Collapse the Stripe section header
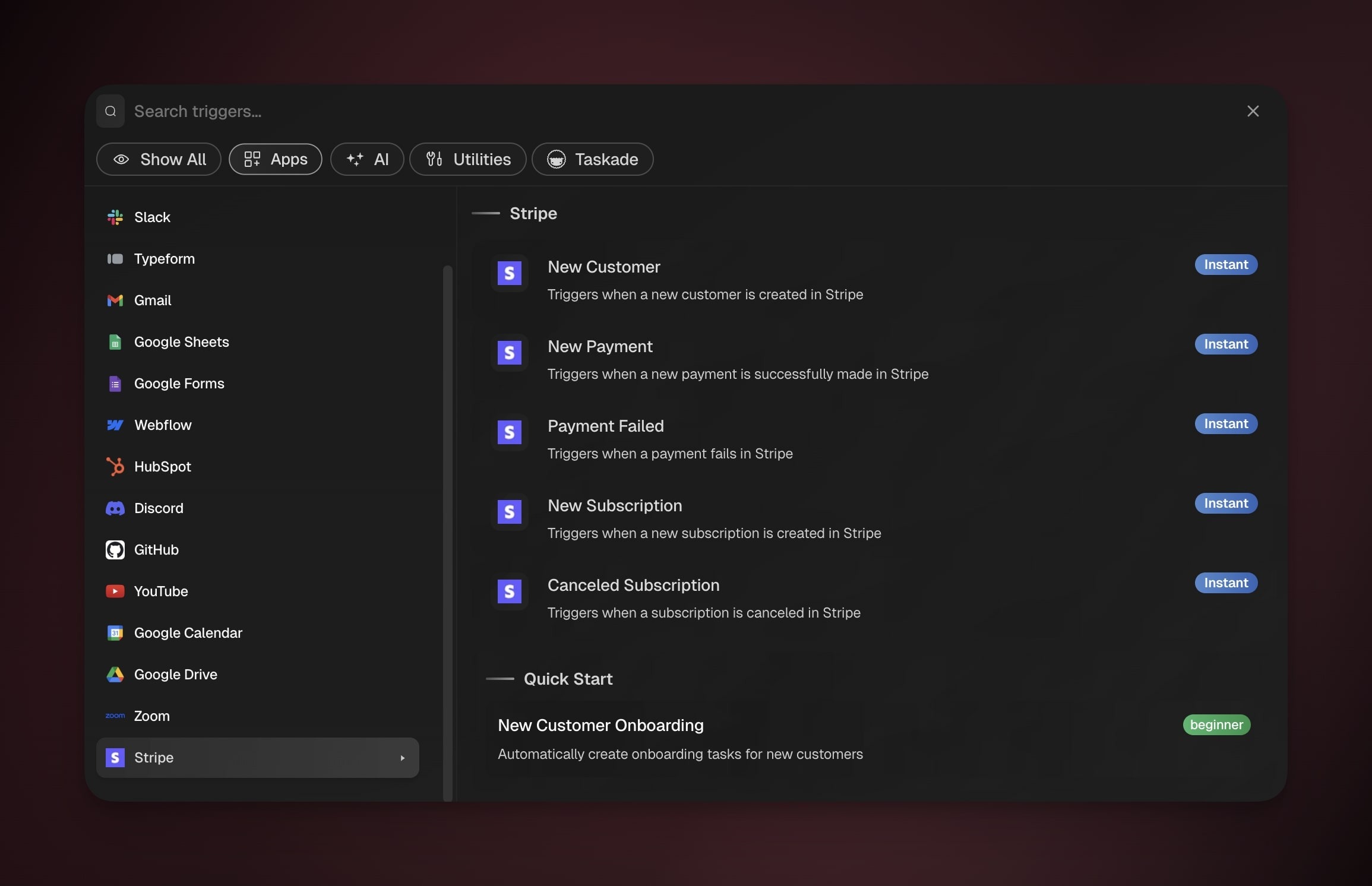This screenshot has height=886, width=1372. click(532, 214)
